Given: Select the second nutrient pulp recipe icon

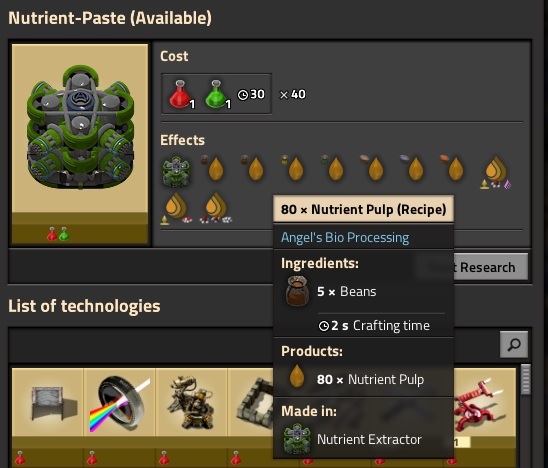Looking at the screenshot, I should [253, 168].
